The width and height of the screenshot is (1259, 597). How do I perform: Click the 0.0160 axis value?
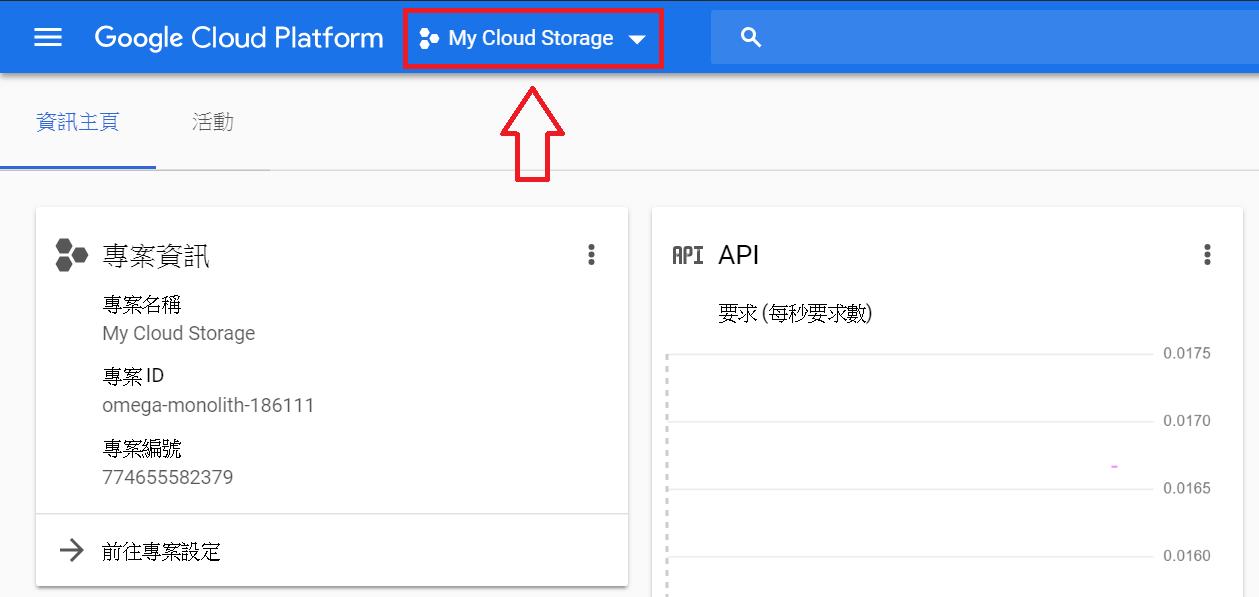click(x=1186, y=556)
